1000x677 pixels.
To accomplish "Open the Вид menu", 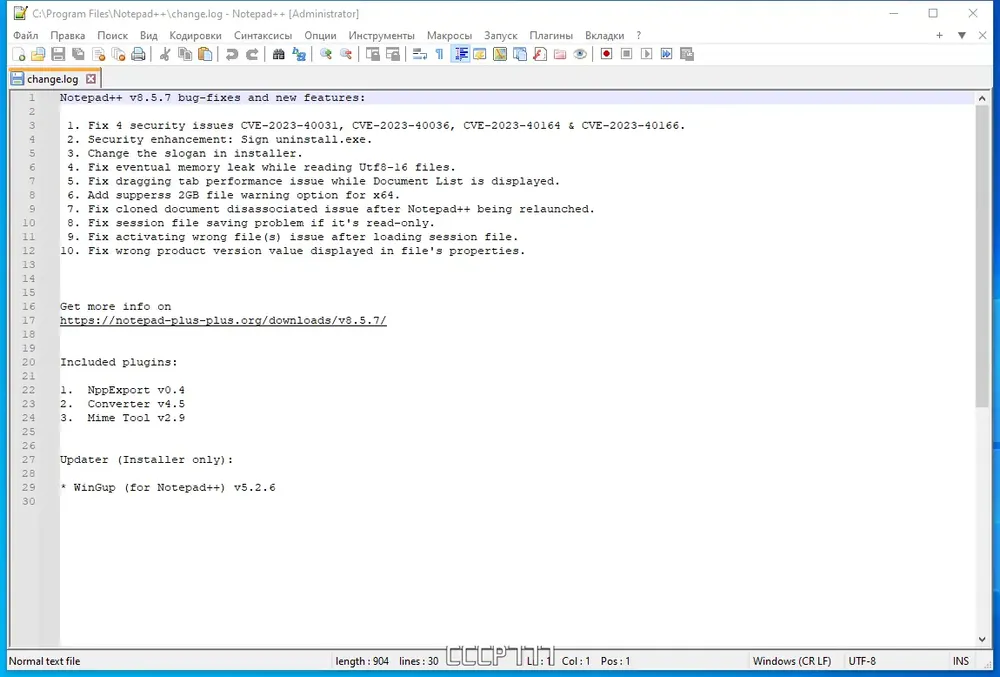I will coord(149,36).
